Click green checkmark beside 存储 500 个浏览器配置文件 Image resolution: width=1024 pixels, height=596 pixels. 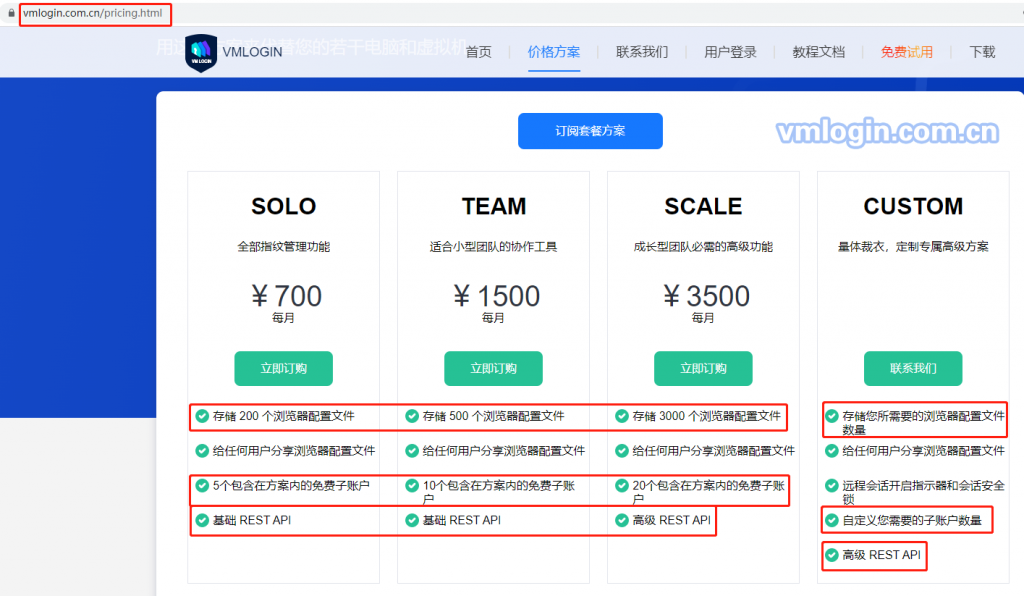coord(412,416)
